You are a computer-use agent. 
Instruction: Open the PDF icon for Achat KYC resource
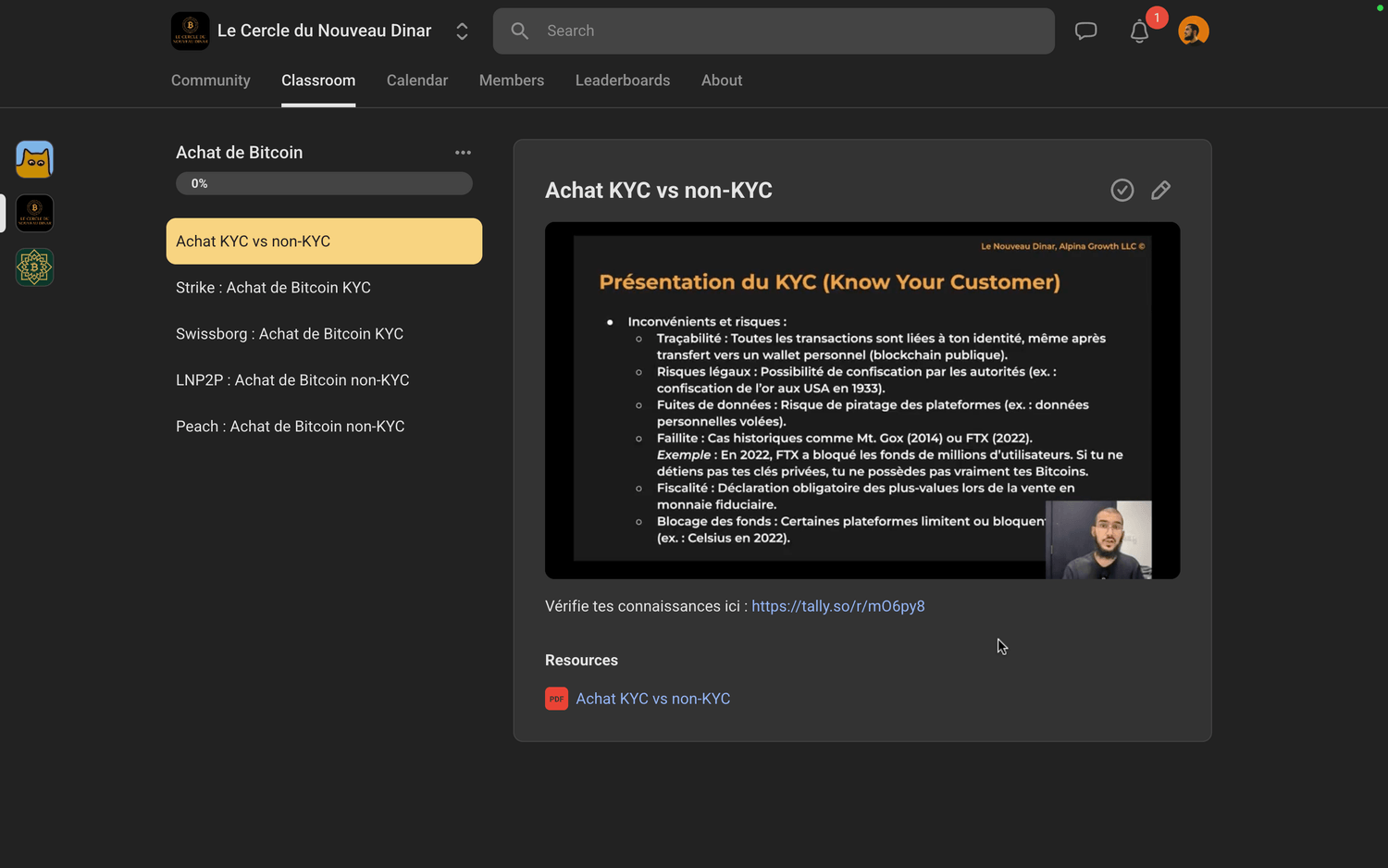pos(556,699)
